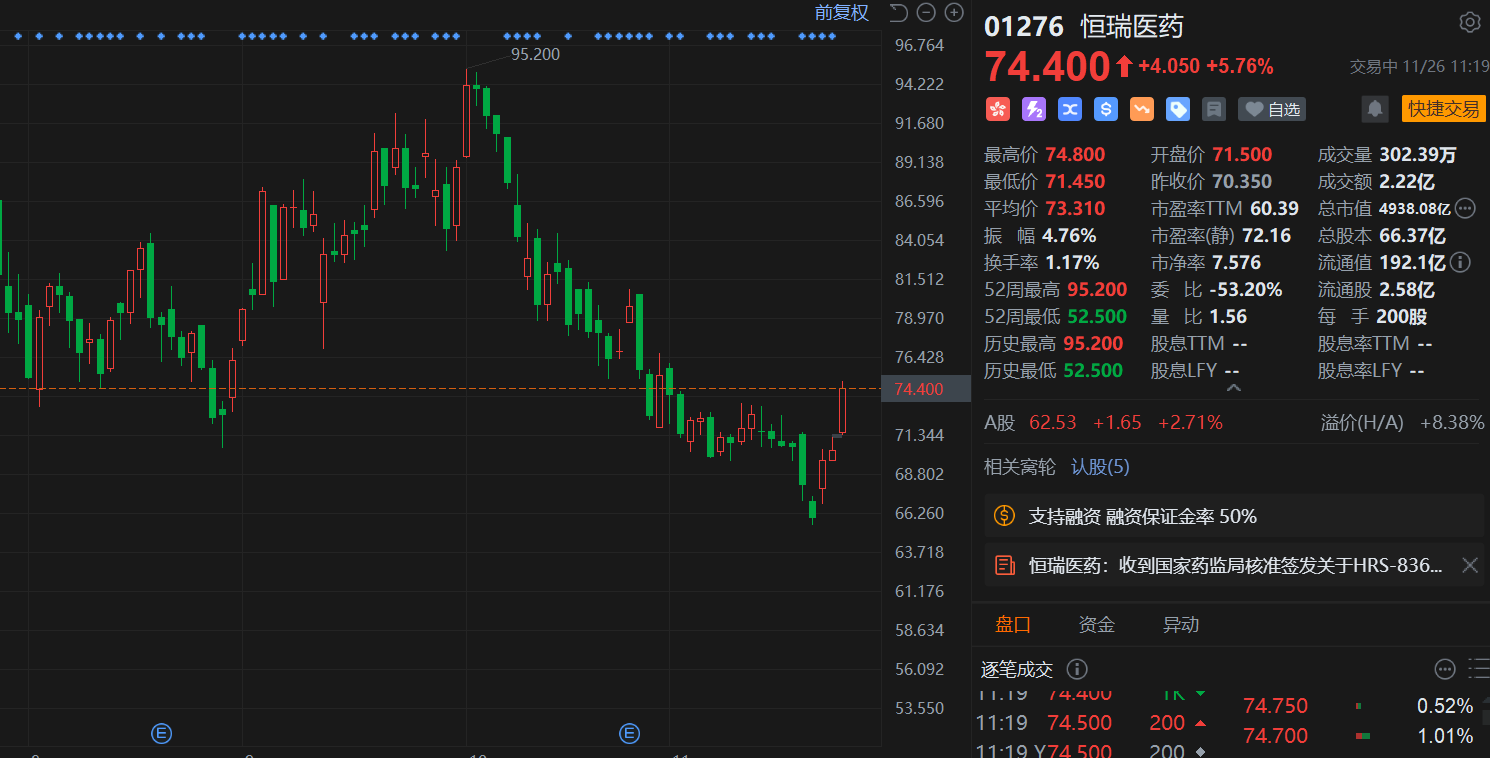Click the blue dollar sign icon
Viewport: 1490px width, 758px height.
point(1106,109)
